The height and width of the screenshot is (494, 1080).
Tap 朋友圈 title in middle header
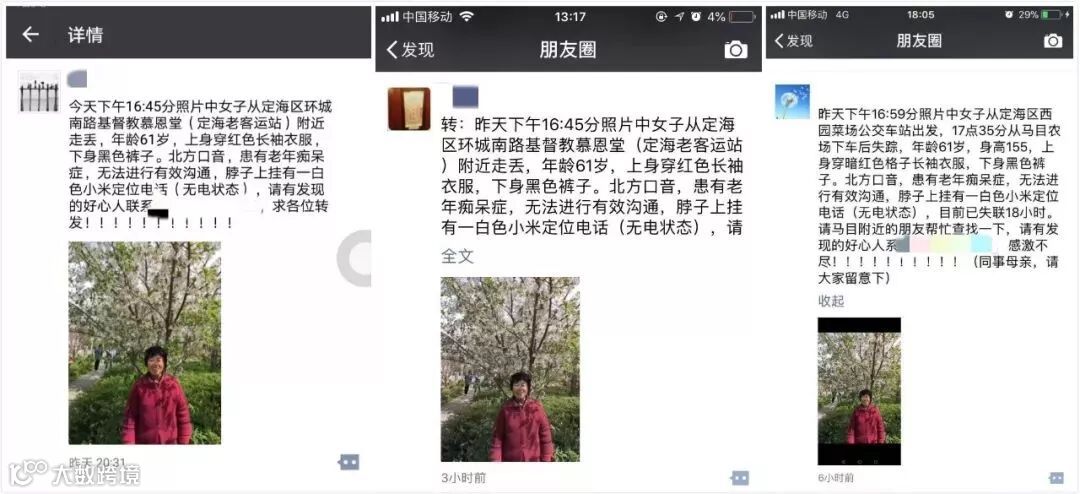tap(568, 50)
